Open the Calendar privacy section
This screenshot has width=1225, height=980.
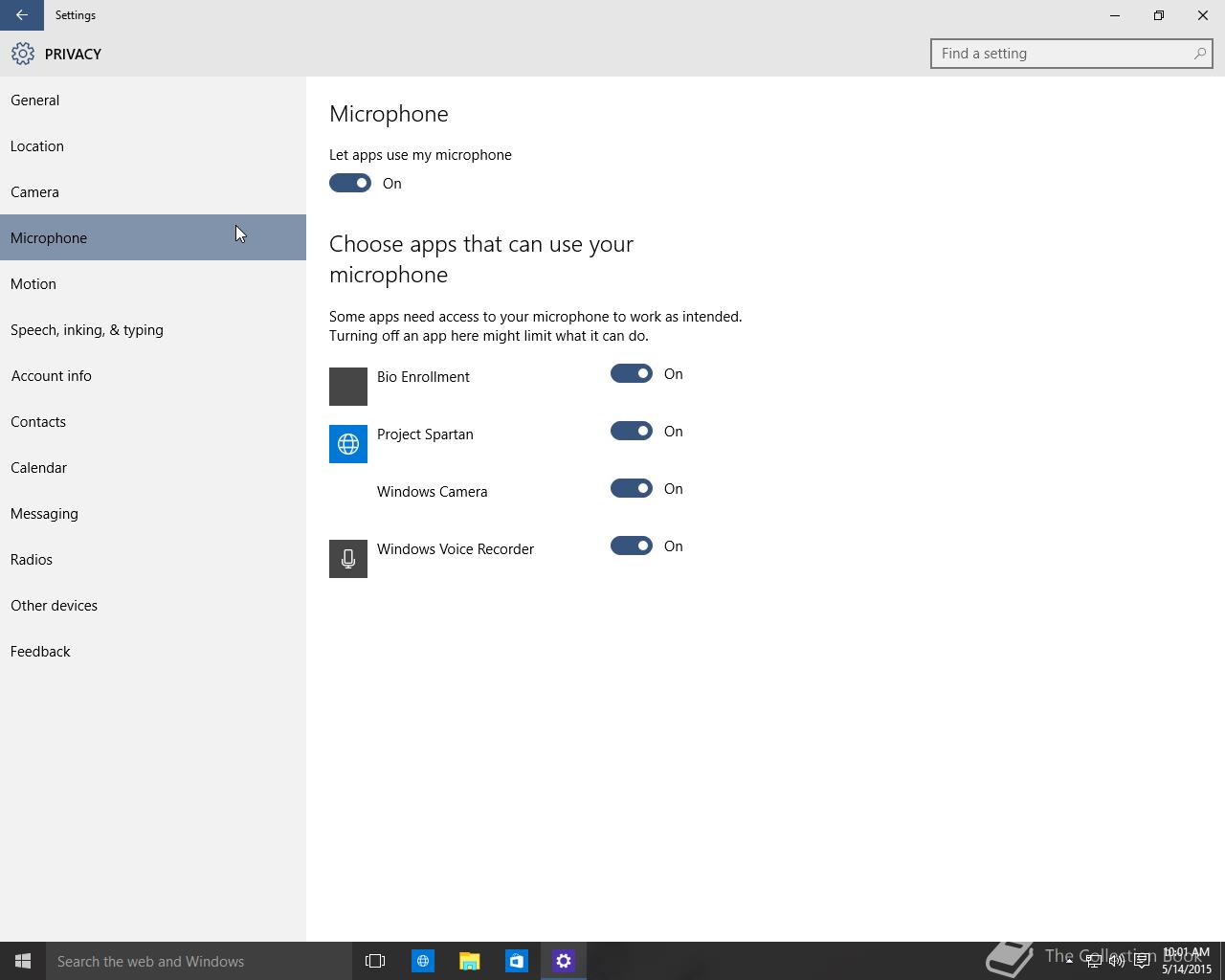click(153, 467)
